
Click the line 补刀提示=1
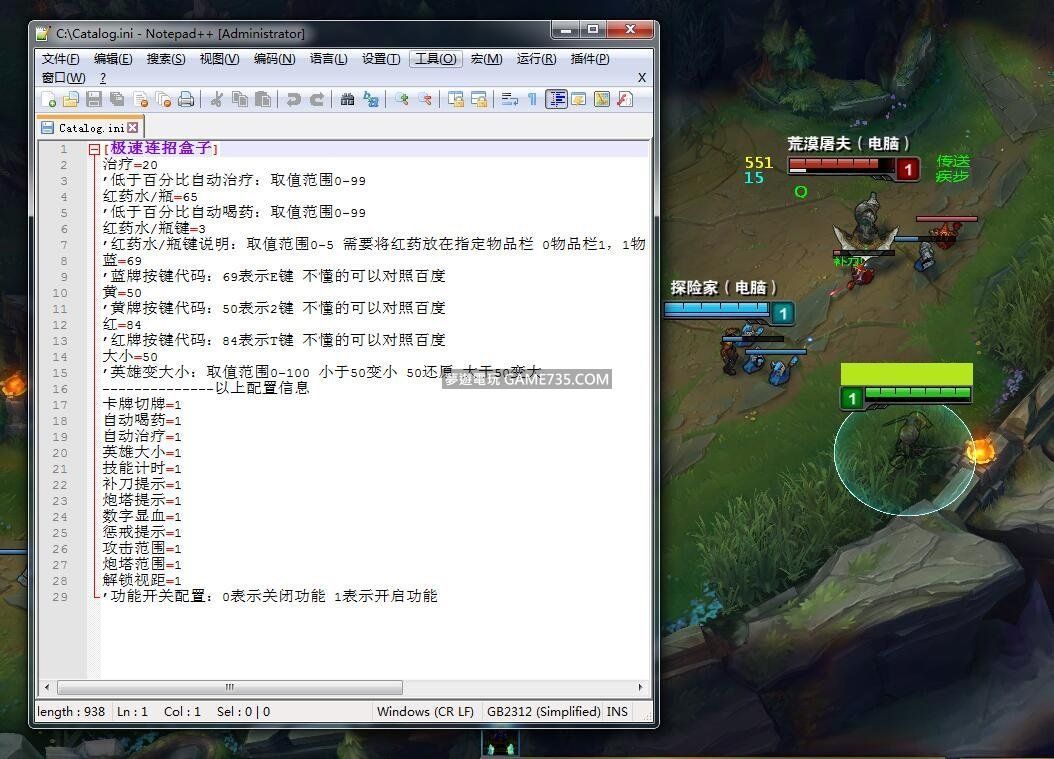[142, 484]
